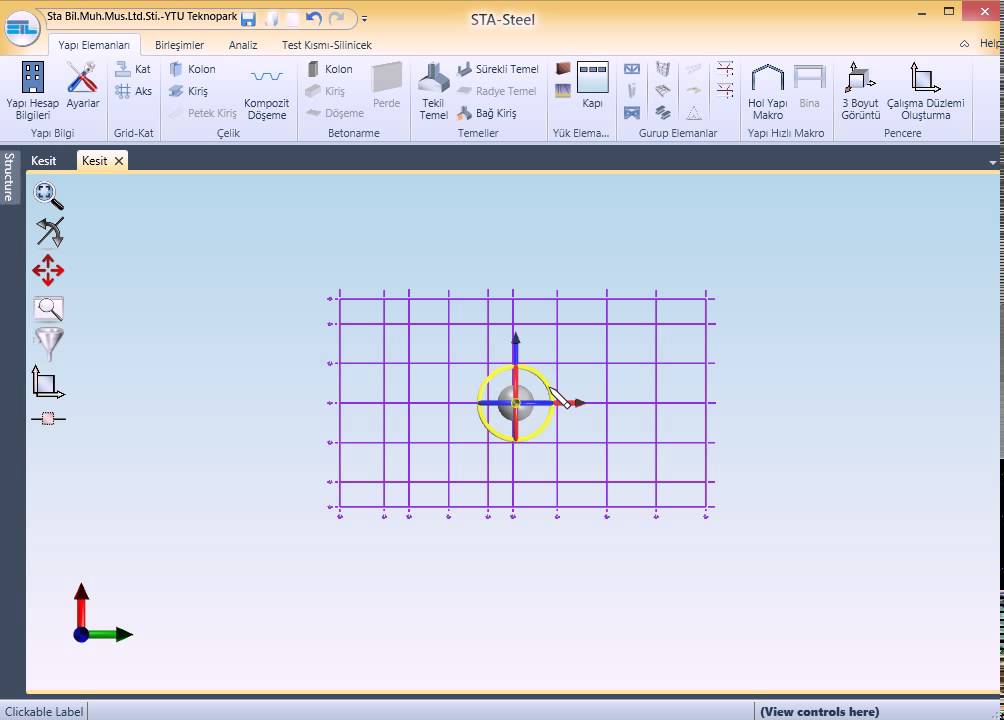Click the distributed load icon below the wall
The image size is (1004, 720).
coord(563,91)
